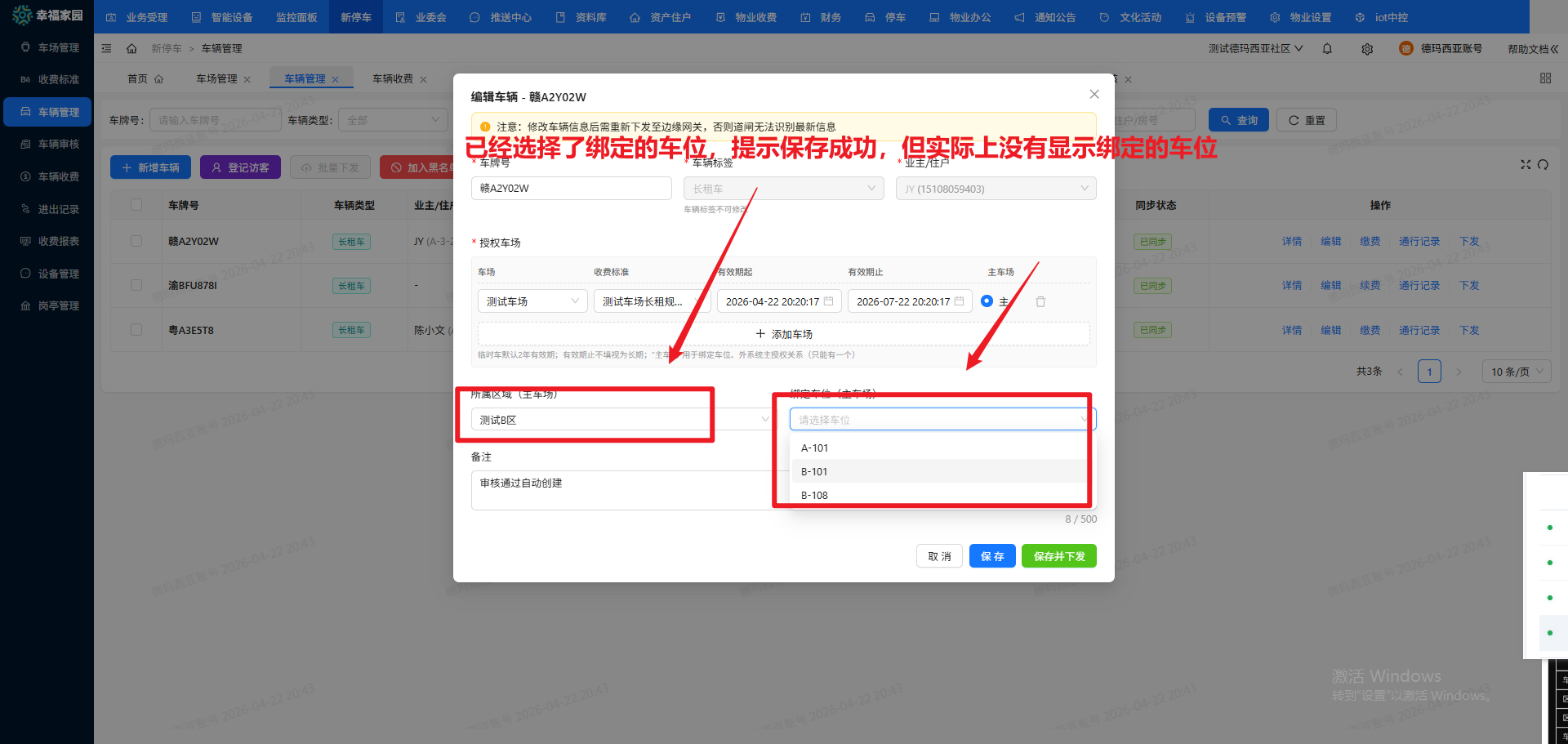Click 添加车场 to add a parking lot
1568x744 pixels.
tap(783, 334)
